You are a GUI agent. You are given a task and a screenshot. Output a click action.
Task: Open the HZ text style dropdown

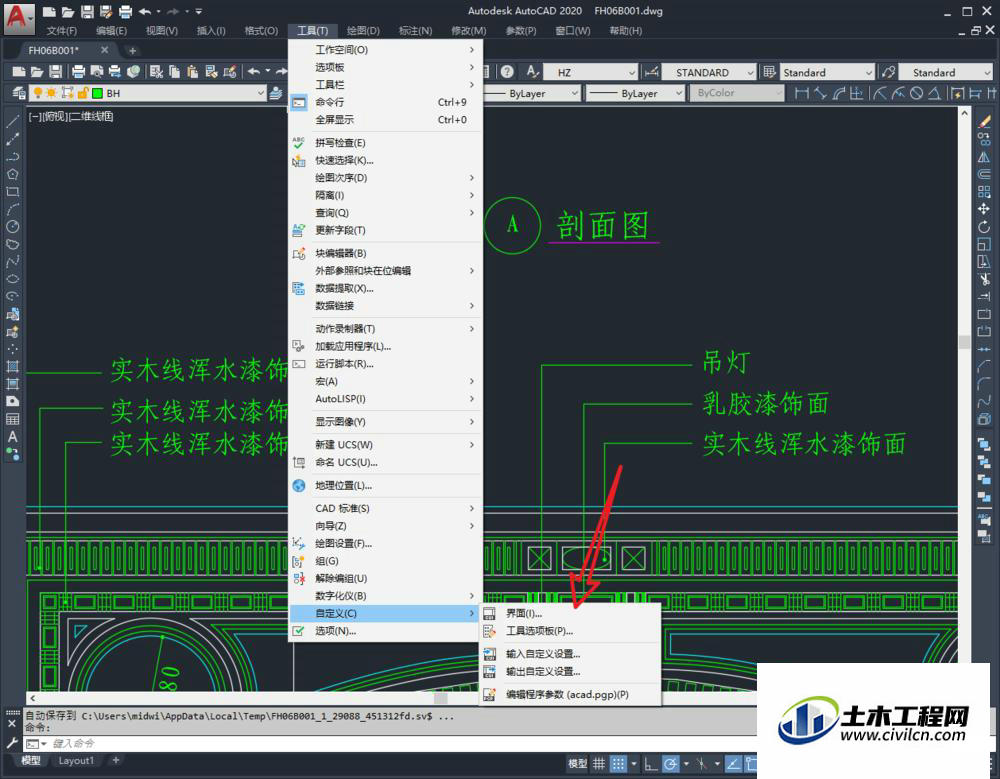tap(631, 72)
